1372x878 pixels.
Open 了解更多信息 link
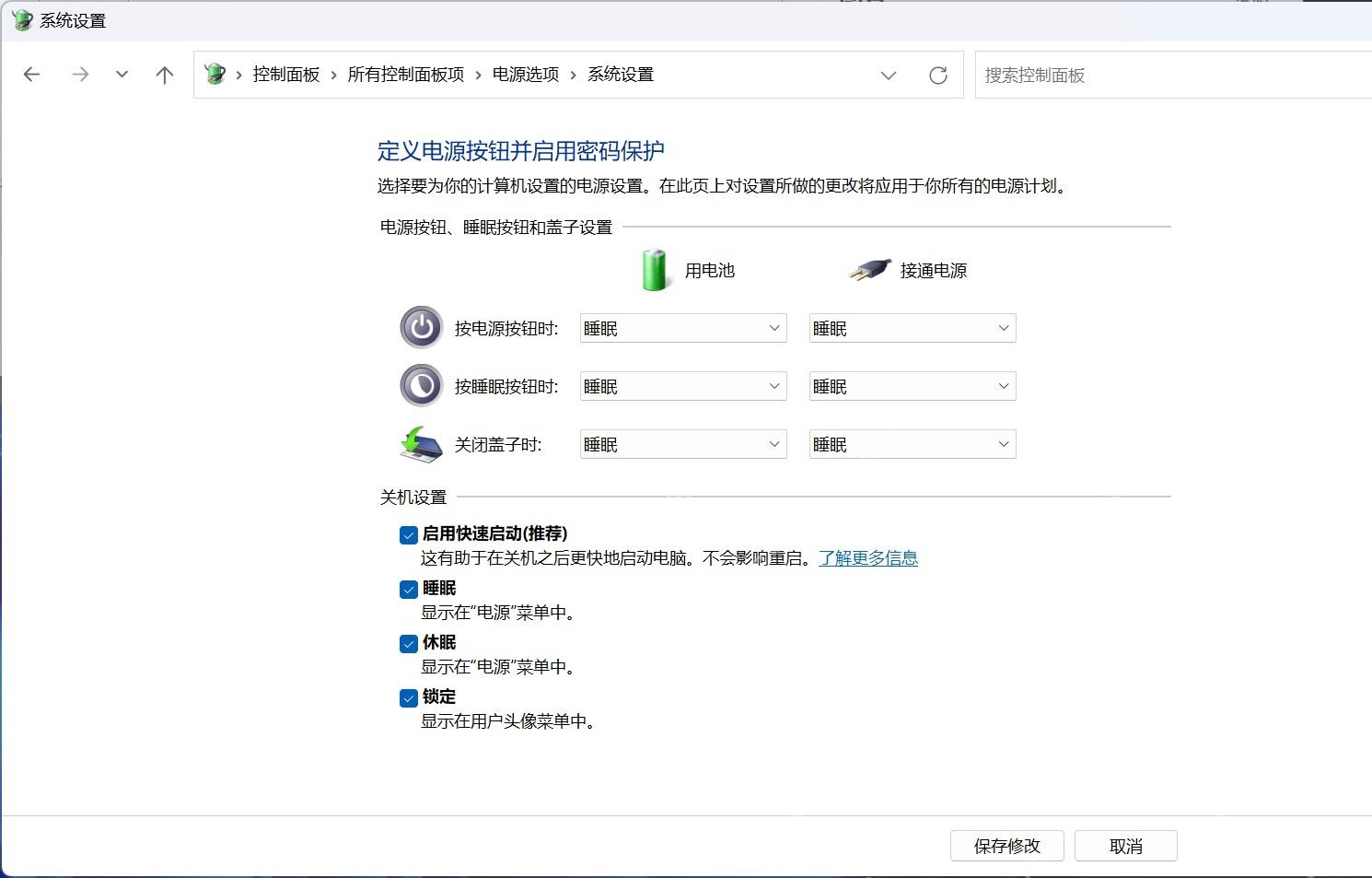click(868, 558)
